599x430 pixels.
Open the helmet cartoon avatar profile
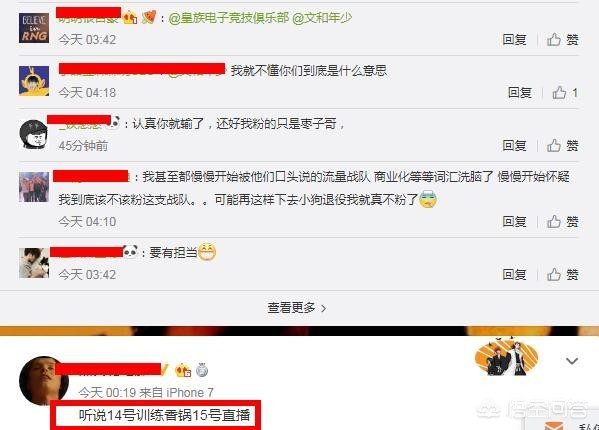coord(33,134)
